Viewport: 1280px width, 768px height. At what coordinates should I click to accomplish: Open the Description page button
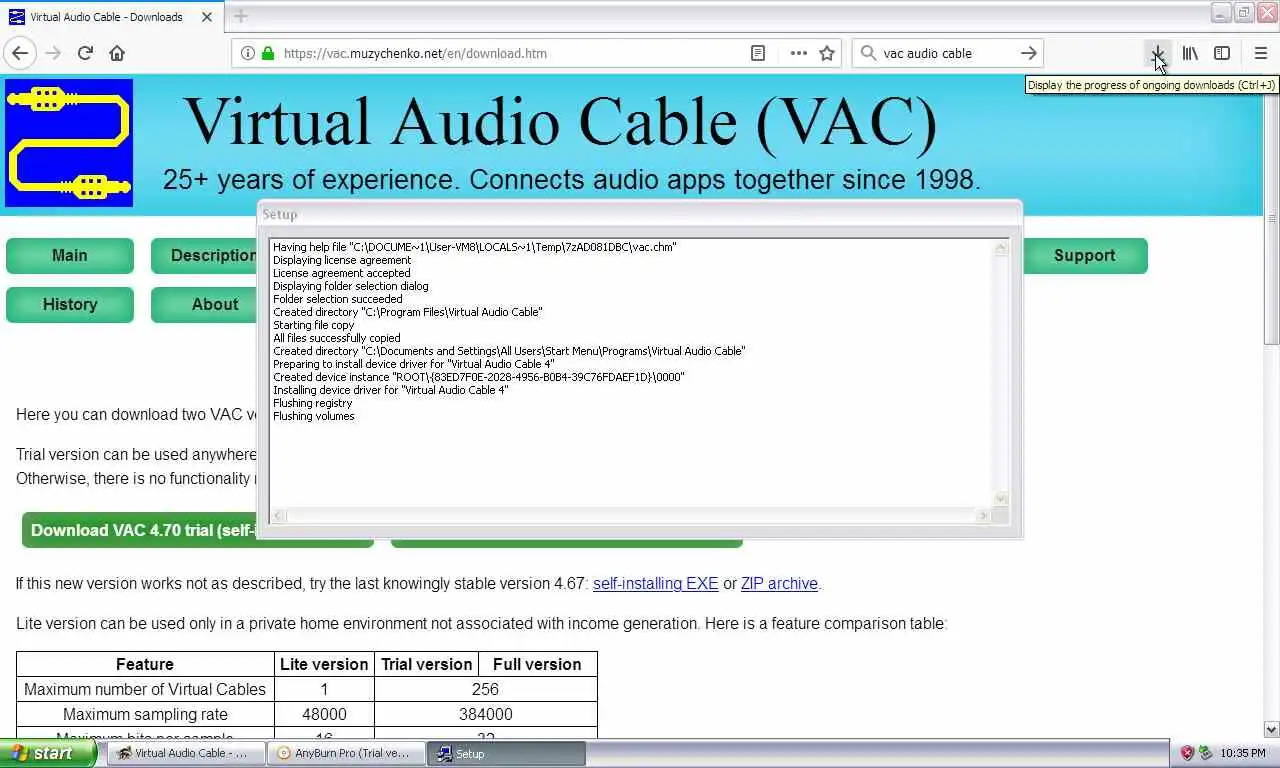coord(206,255)
